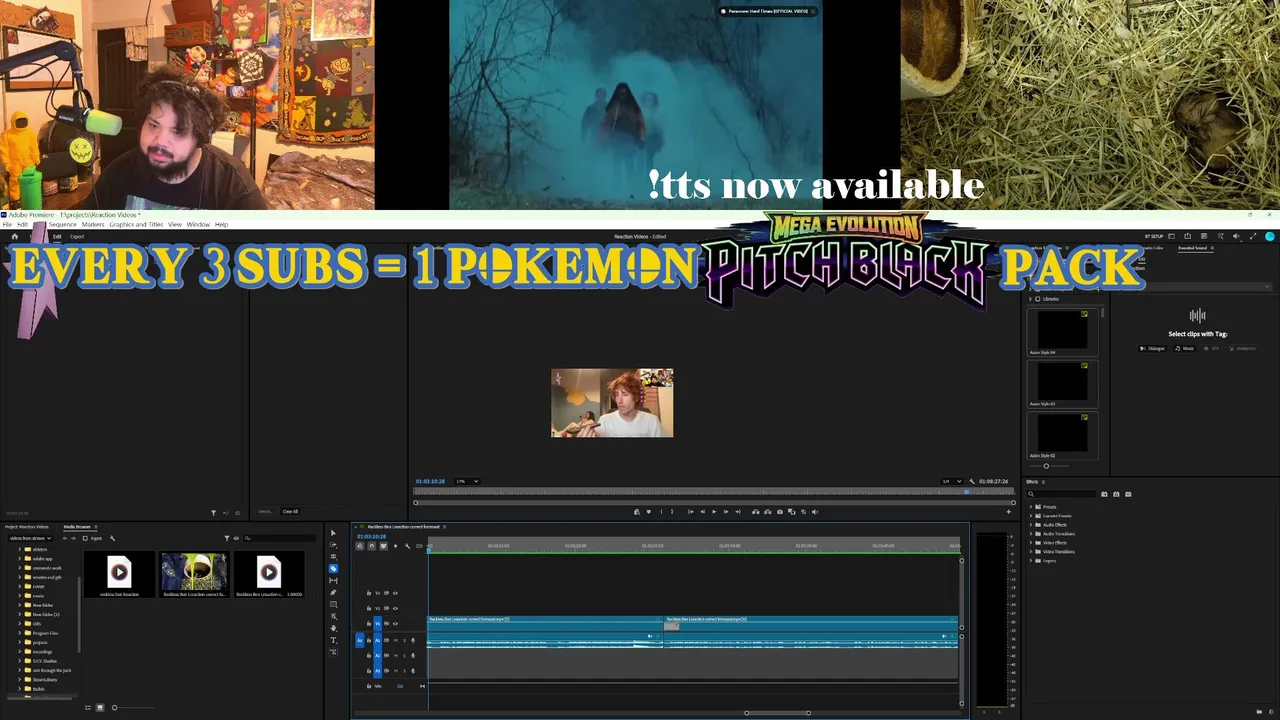Click the Extract button

click(x=768, y=512)
